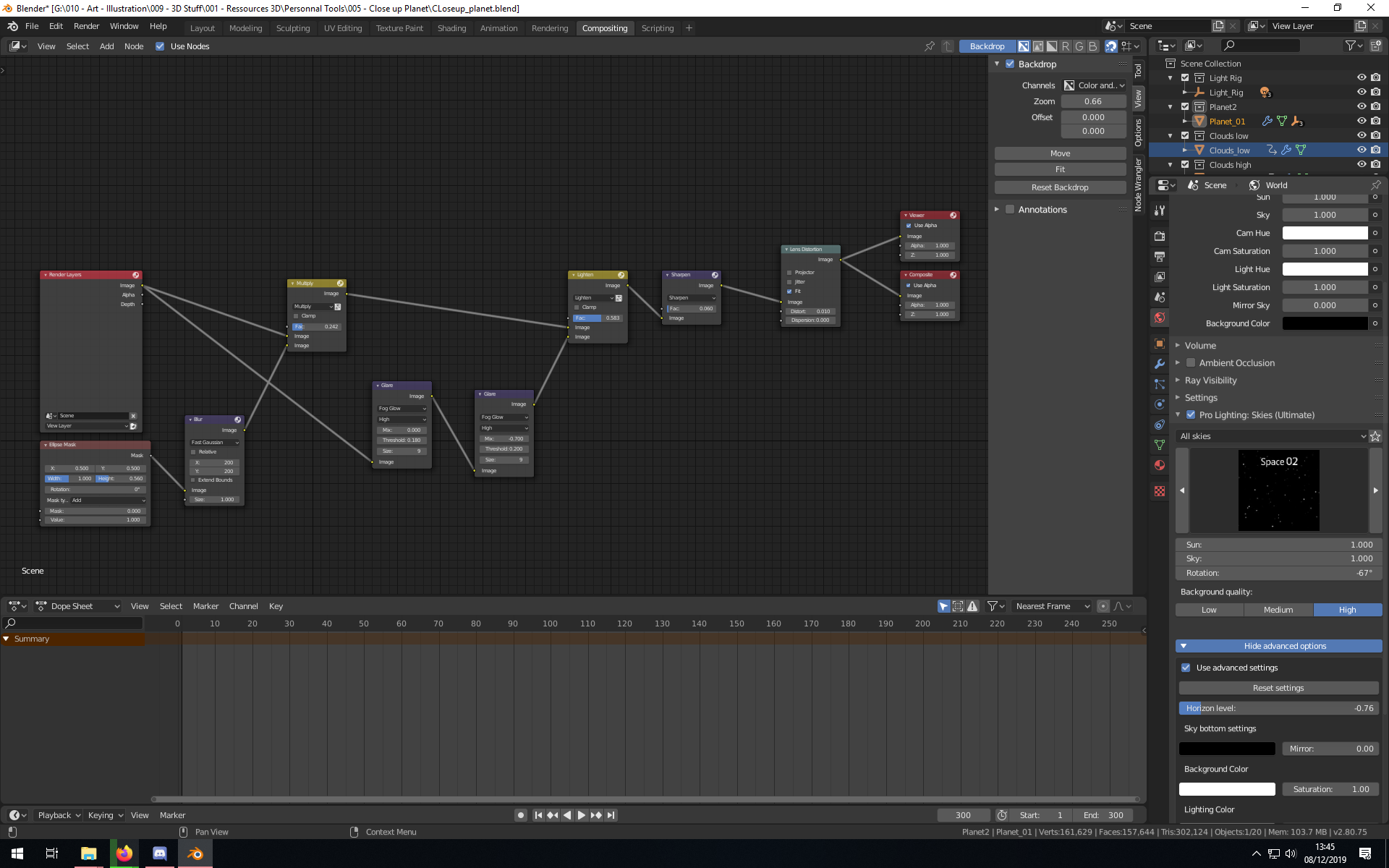Select the Blue (B) backdrop channel

(x=1093, y=46)
